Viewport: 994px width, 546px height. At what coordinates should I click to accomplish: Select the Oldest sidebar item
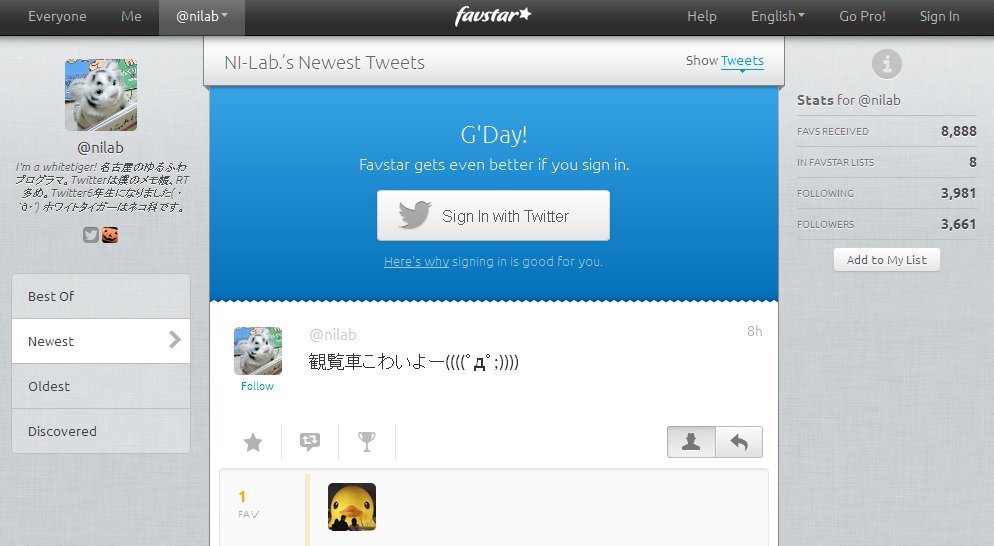(x=101, y=386)
